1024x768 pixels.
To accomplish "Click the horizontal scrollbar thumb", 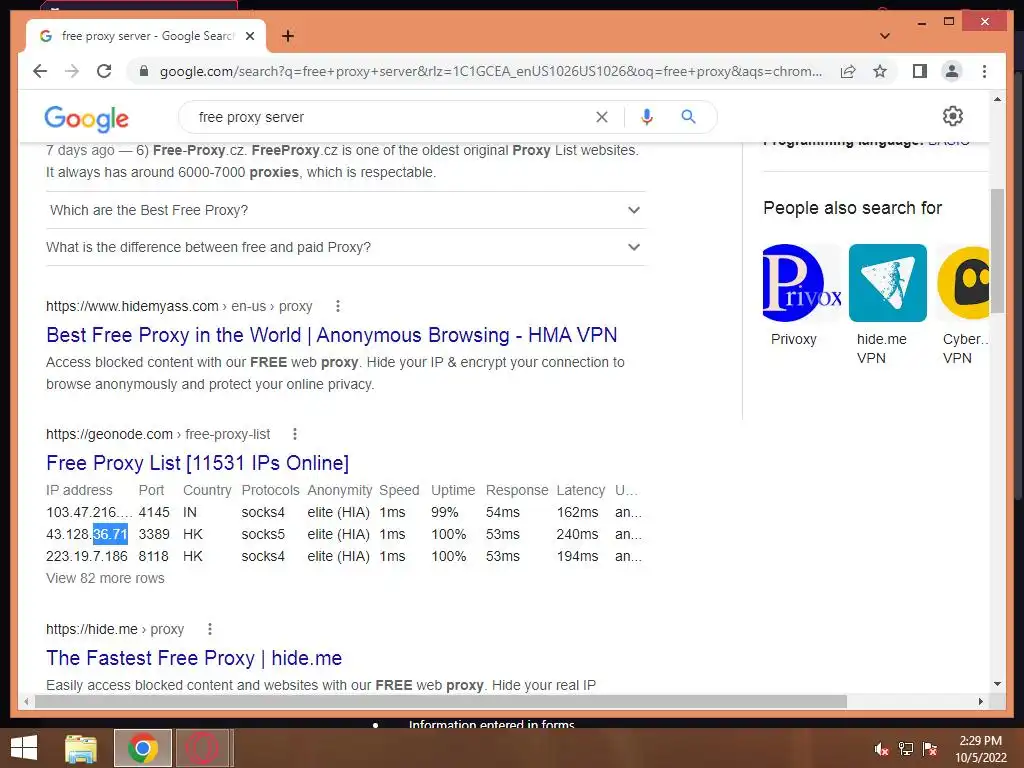I will (x=441, y=701).
